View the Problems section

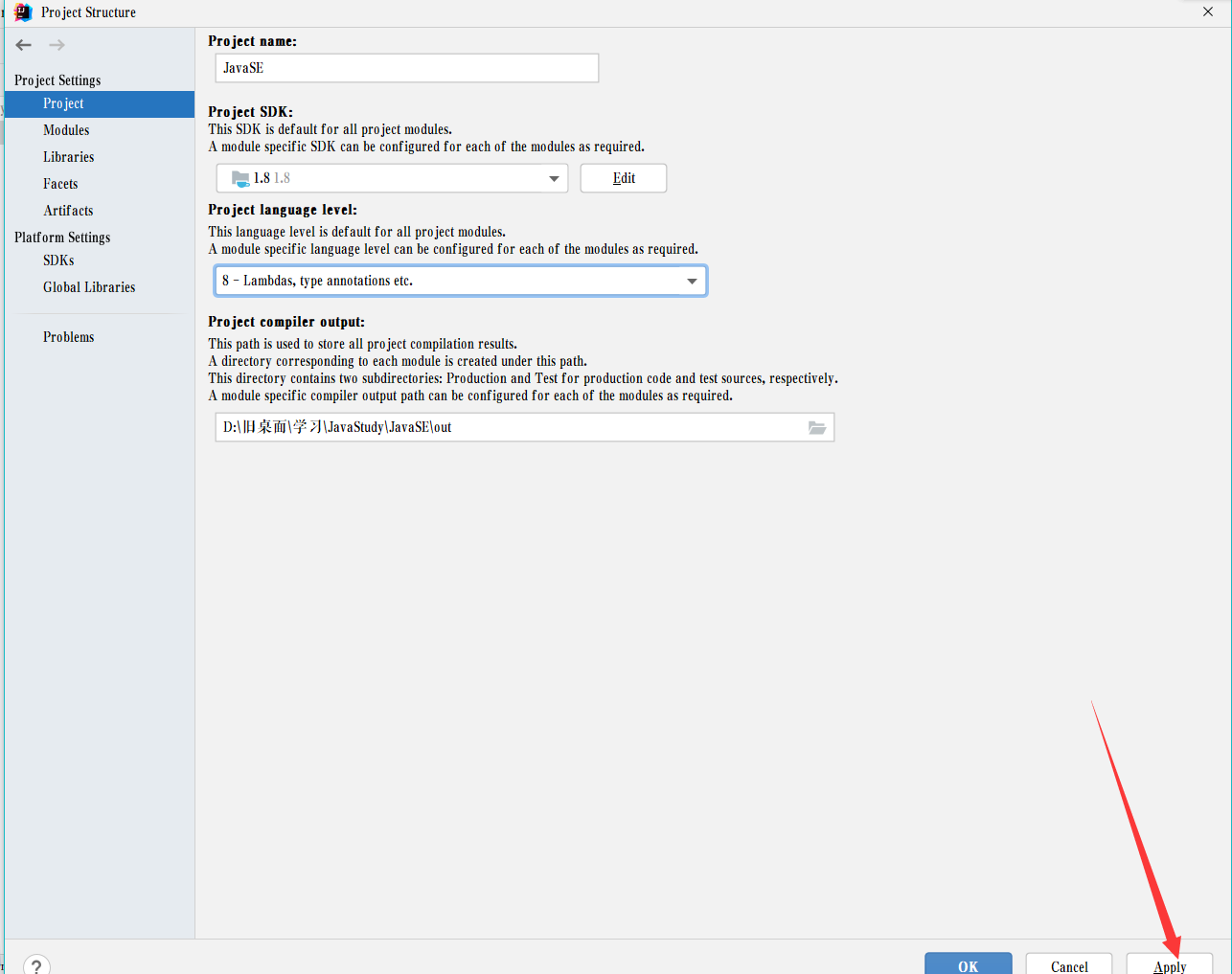(x=68, y=337)
